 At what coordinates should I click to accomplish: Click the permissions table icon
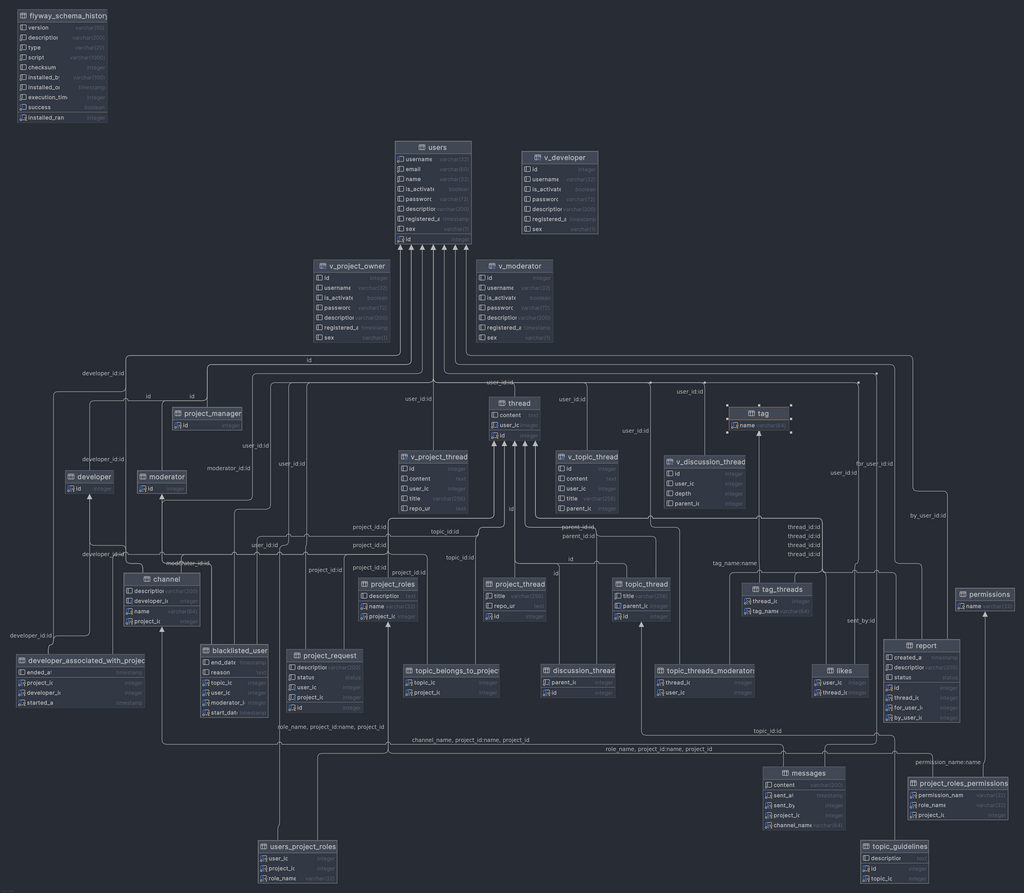(x=962, y=595)
